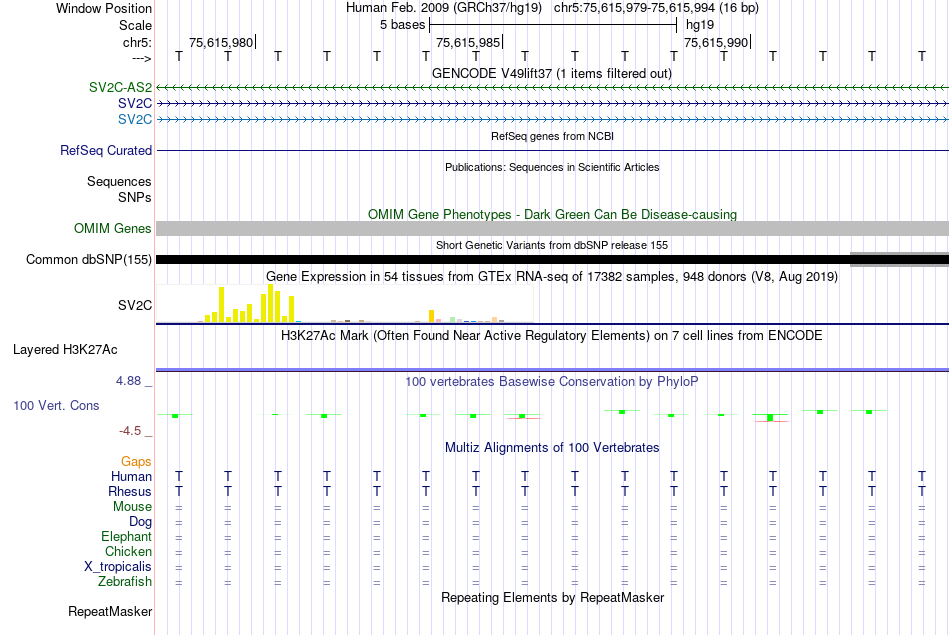950x635 pixels.
Task: Click the light blue SV2C GENCODE label
Action: (x=135, y=119)
